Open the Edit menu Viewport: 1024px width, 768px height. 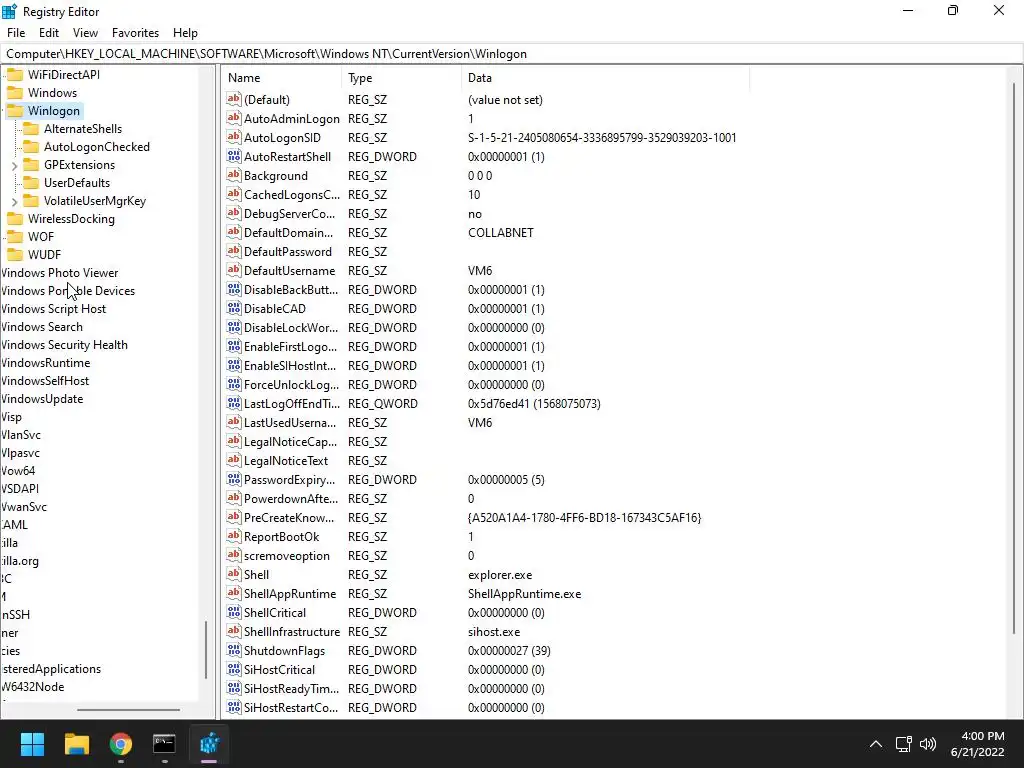coord(49,33)
